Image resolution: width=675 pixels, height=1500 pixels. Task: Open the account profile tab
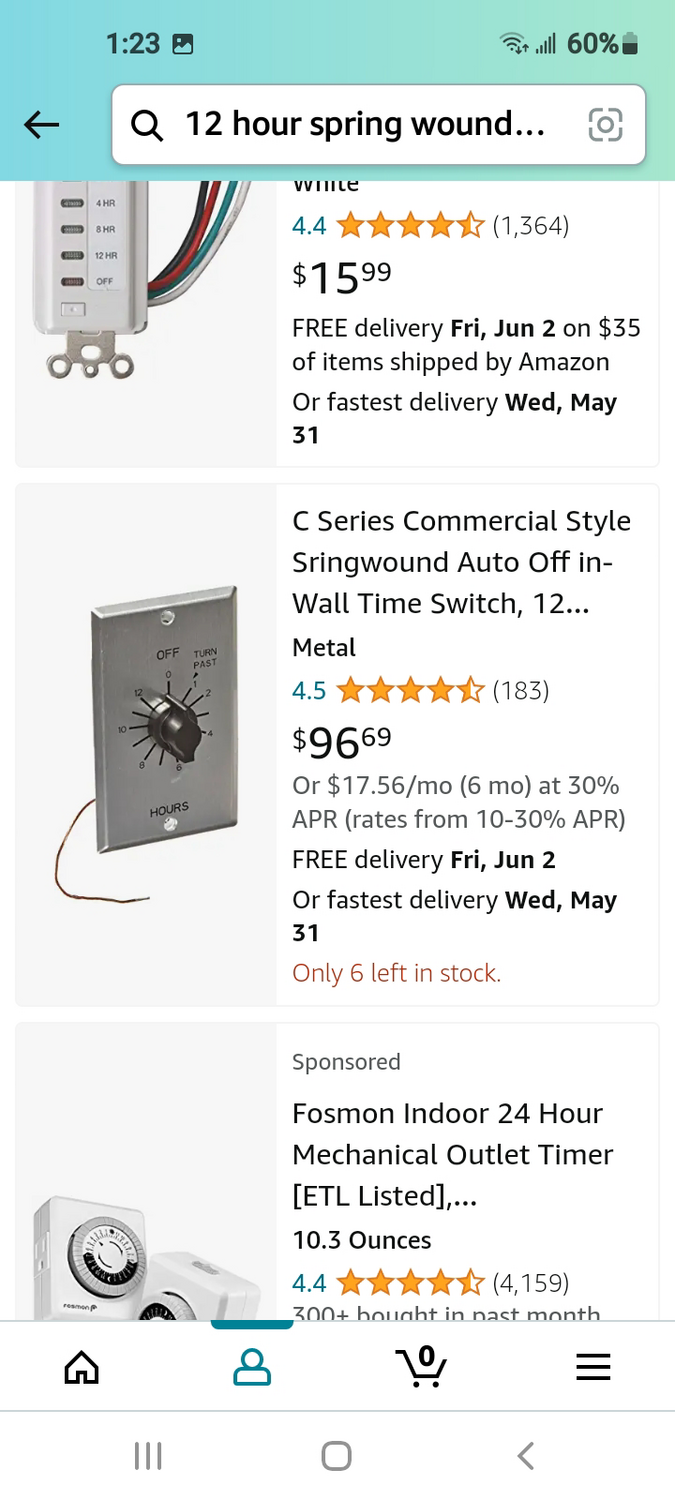(x=252, y=1367)
